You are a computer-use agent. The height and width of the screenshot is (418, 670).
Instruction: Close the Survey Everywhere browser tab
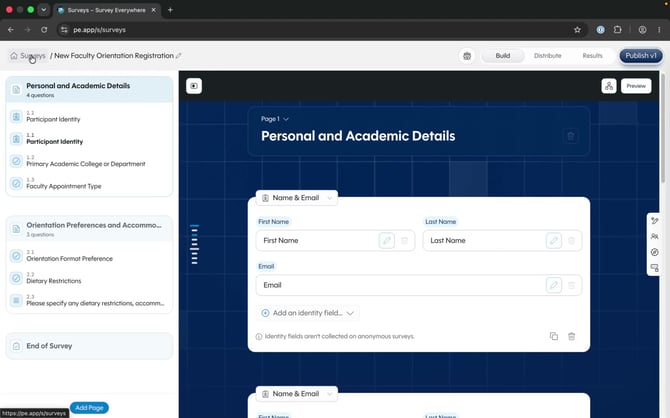click(x=153, y=10)
